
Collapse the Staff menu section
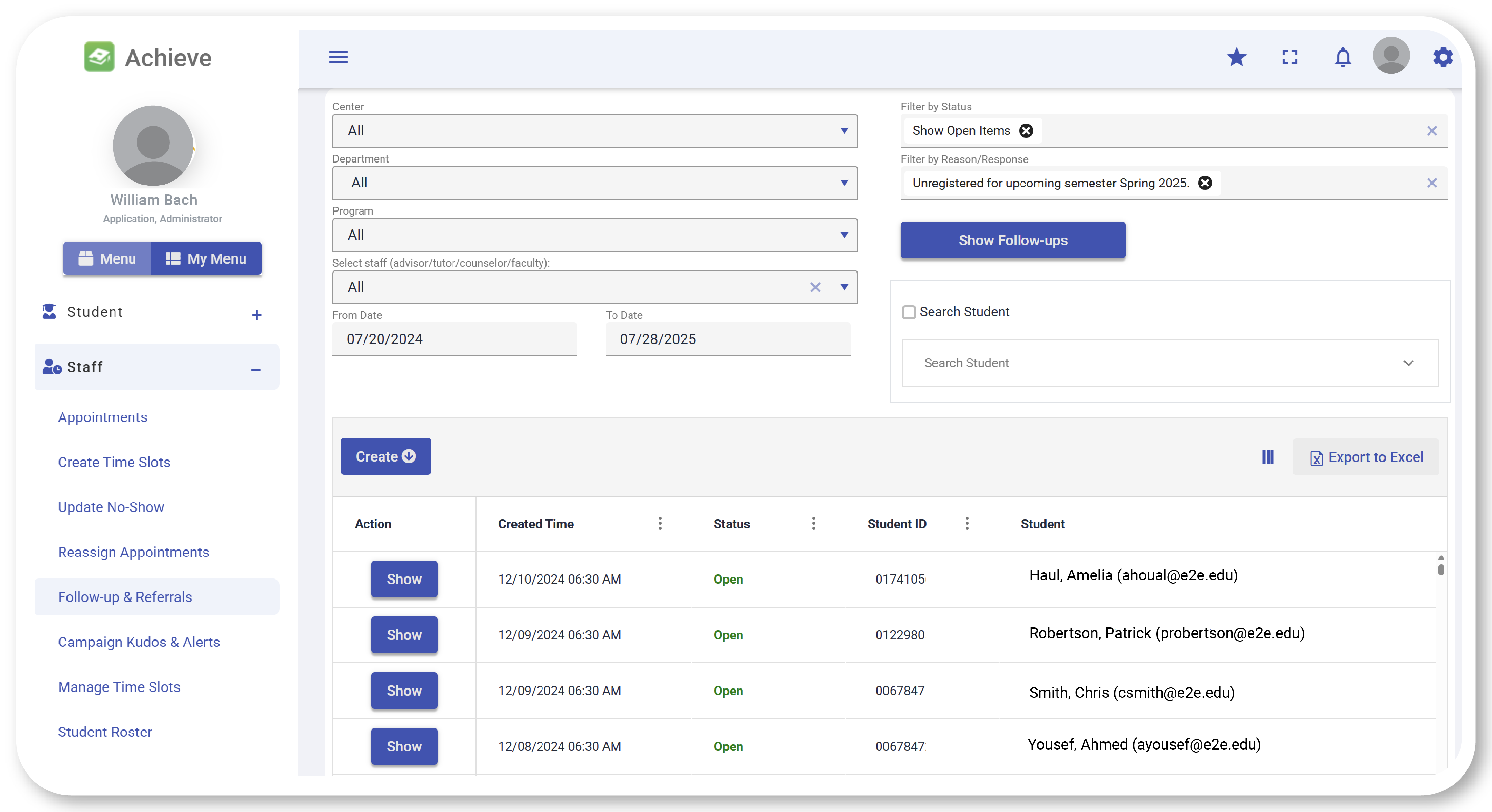(256, 369)
